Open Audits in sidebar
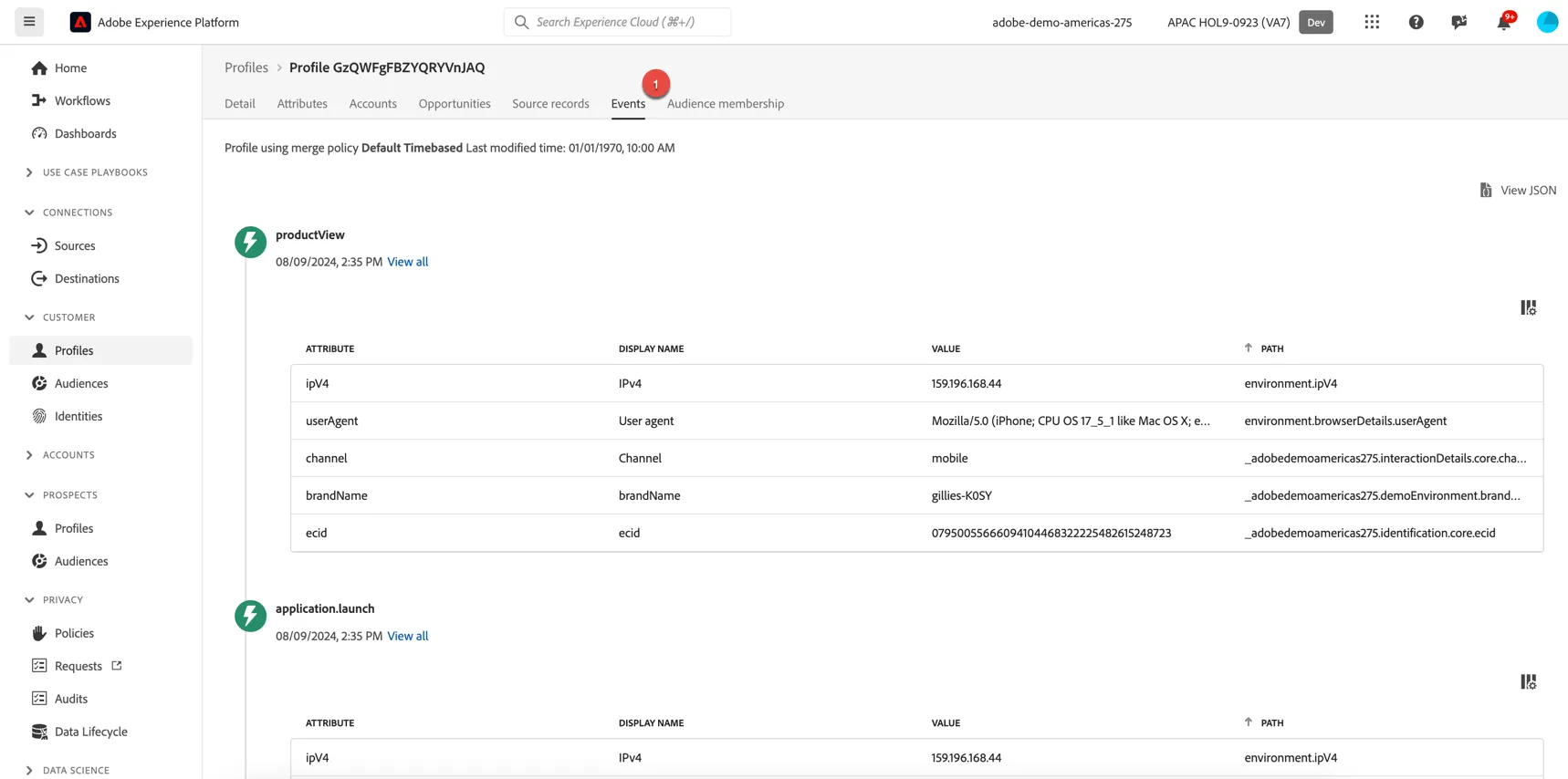The image size is (1568, 779). tap(71, 699)
